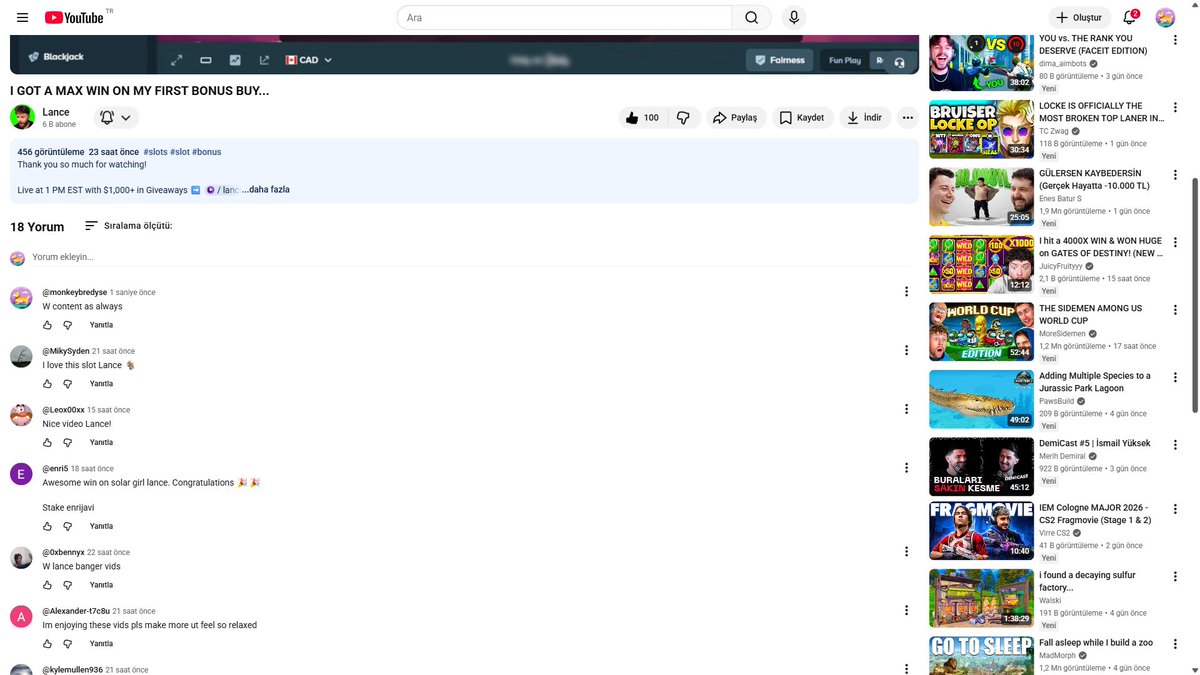Viewport: 1200px width, 675px height.
Task: Open options menu for @Leox00xx comment
Action: [x=906, y=409]
